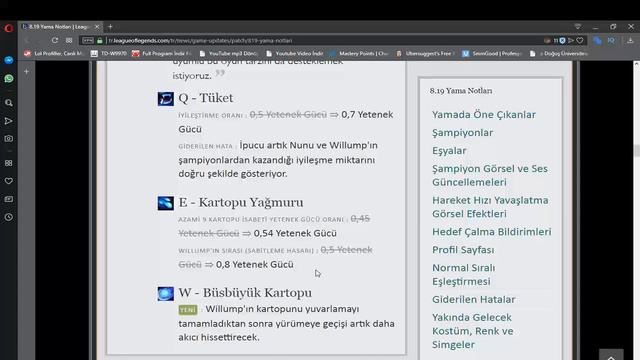The height and width of the screenshot is (360, 640).
Task: Open the Youtube Video İndir bookmark
Action: pyautogui.click(x=295, y=53)
